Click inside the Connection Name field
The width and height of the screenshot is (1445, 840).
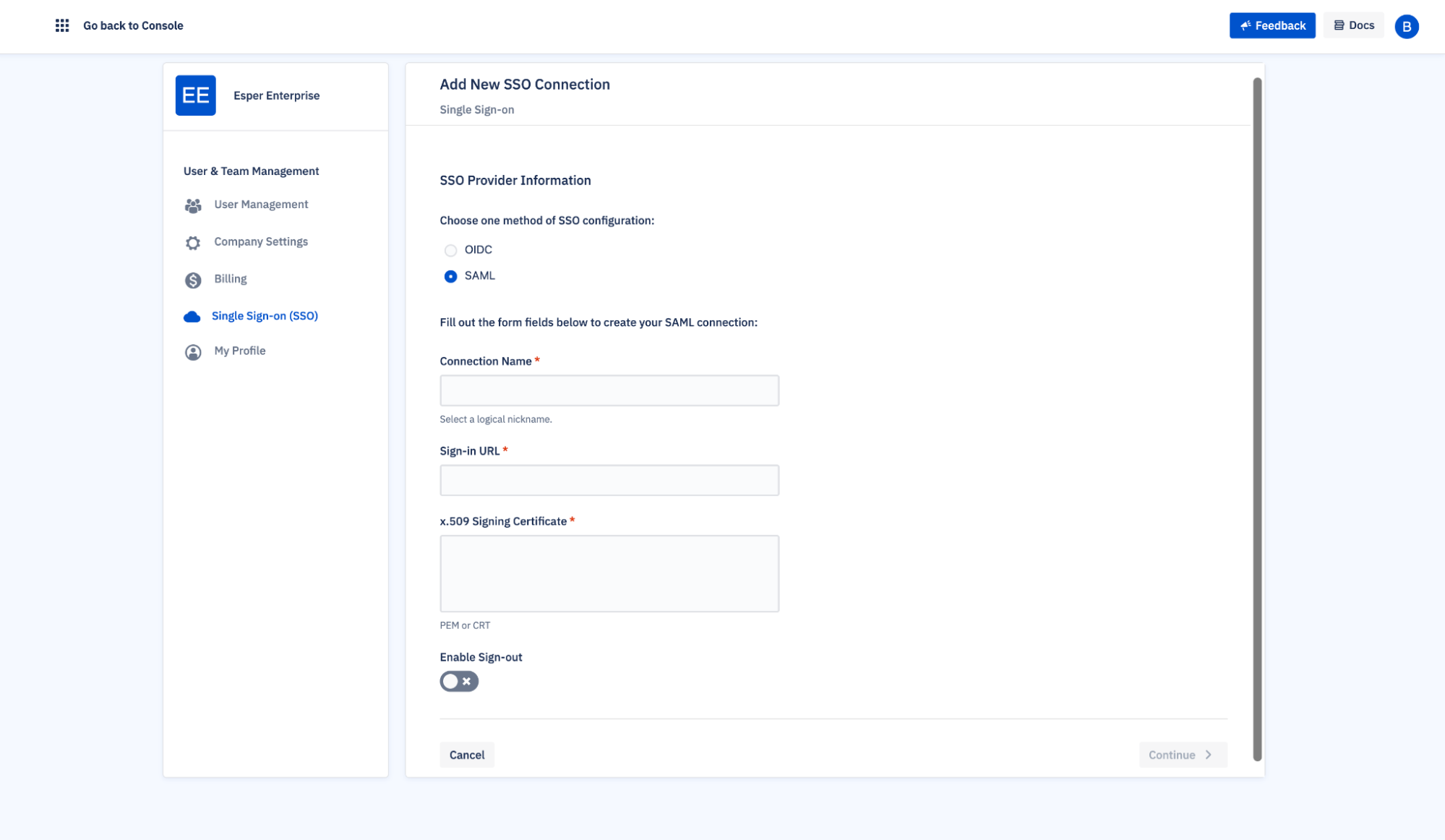coord(609,390)
